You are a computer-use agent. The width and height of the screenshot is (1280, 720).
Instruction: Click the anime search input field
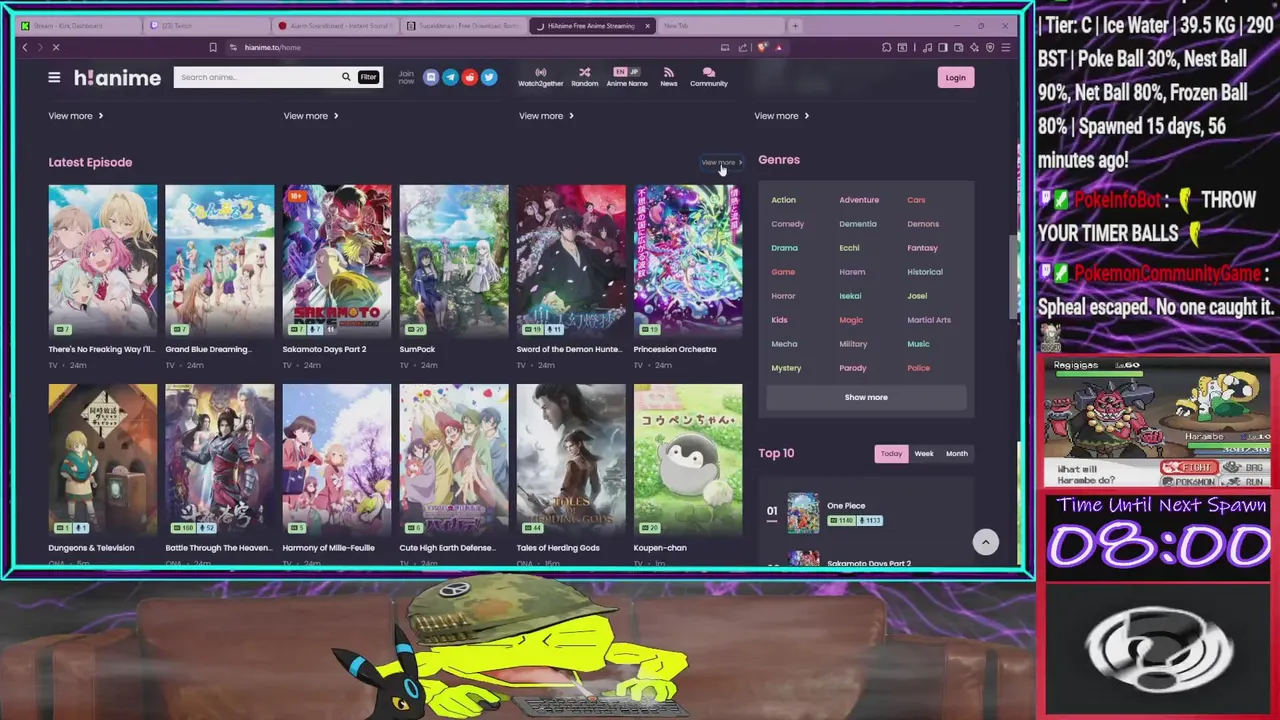(257, 77)
